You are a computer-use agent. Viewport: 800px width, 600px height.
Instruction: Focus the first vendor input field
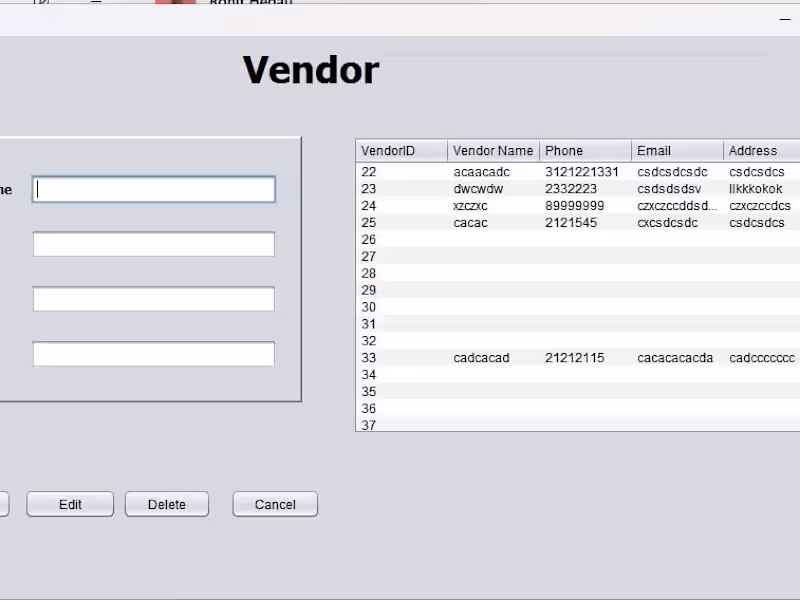pos(154,189)
